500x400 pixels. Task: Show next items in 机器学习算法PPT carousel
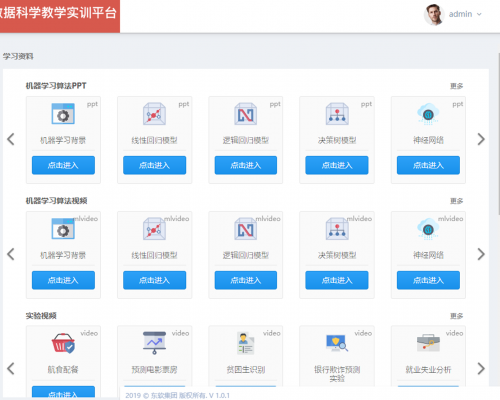pos(481,139)
